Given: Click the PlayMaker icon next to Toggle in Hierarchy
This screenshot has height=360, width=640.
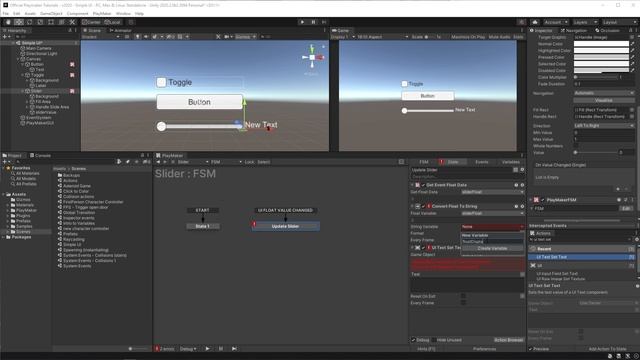Looking at the screenshot, I should (x=72, y=75).
